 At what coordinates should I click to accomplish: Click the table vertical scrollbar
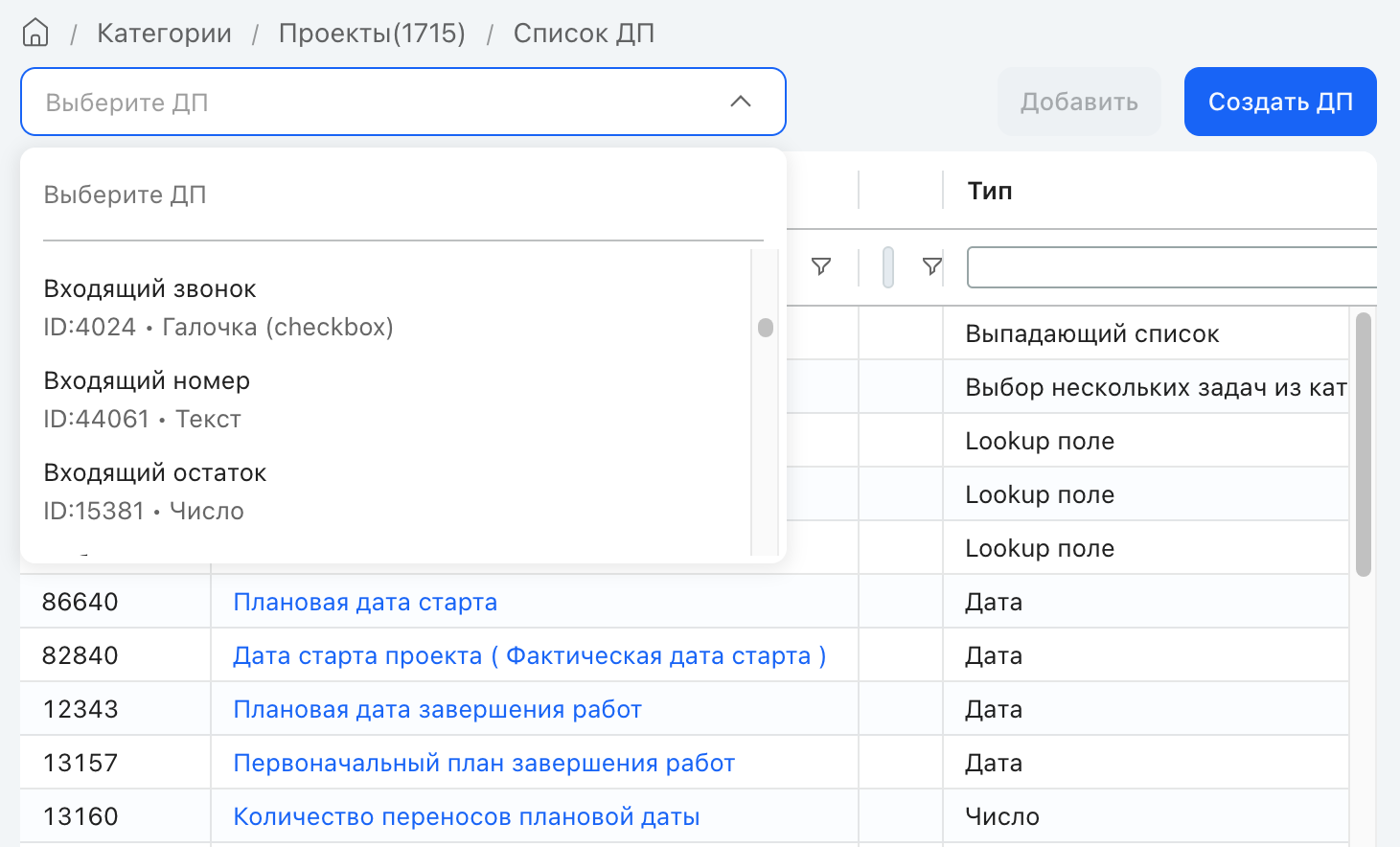pos(1364,445)
